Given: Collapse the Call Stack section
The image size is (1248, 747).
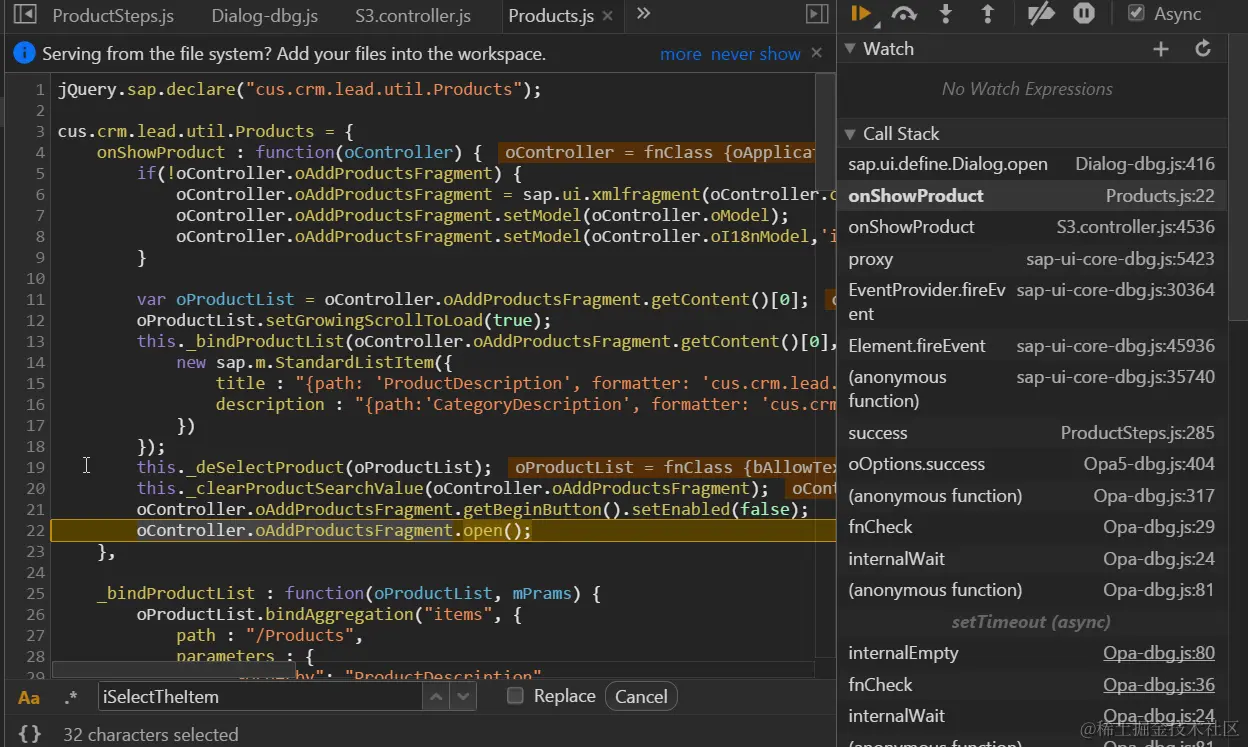Looking at the screenshot, I should pyautogui.click(x=851, y=134).
